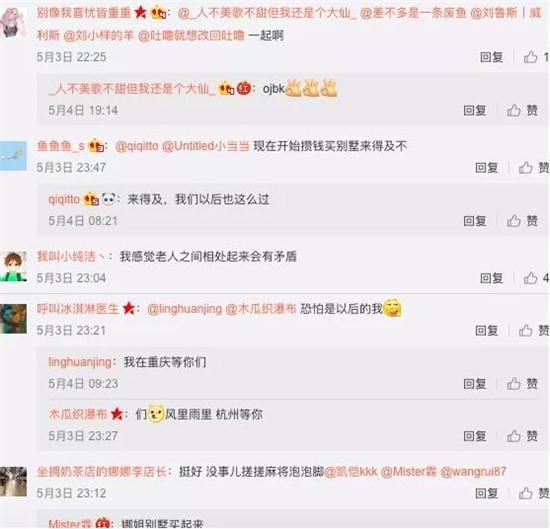Like the comment by 坐拥奶茶店的娜娜李店长
The height and width of the screenshot is (529, 550).
pos(534,493)
